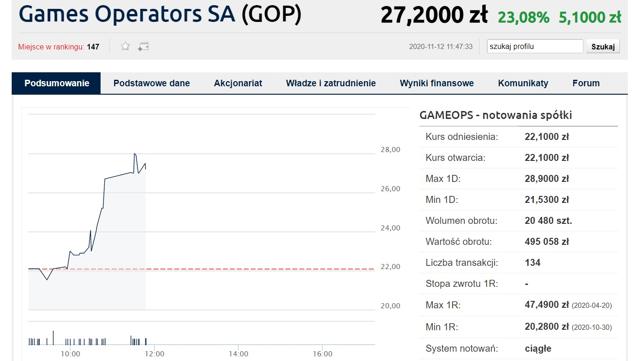Click the 12:00 label on the time axis
640x361 pixels.
pyautogui.click(x=154, y=354)
